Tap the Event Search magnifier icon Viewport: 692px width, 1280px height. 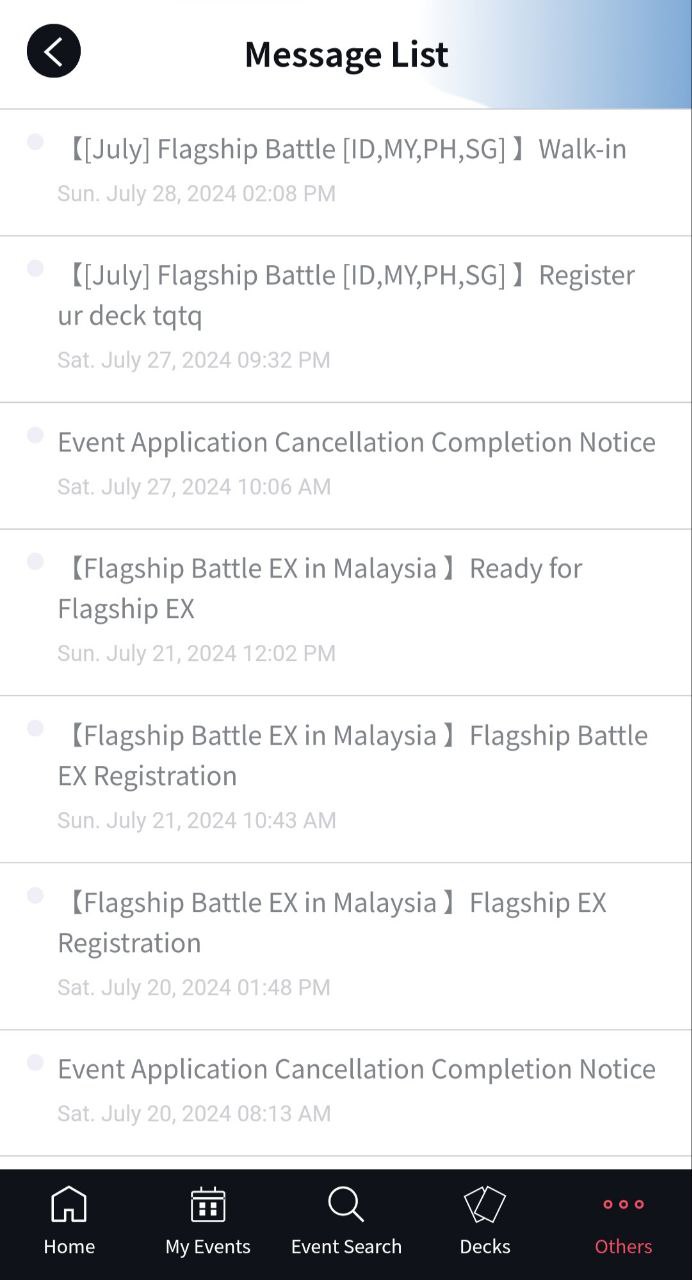pyautogui.click(x=346, y=1204)
